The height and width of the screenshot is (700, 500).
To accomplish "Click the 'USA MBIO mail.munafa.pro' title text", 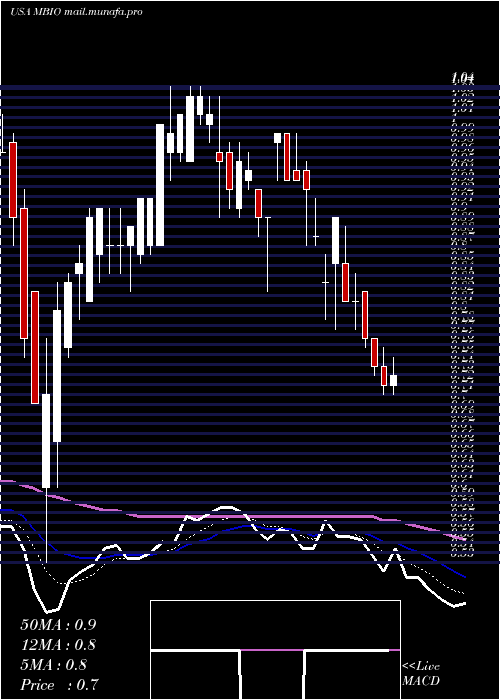I will pos(76,12).
